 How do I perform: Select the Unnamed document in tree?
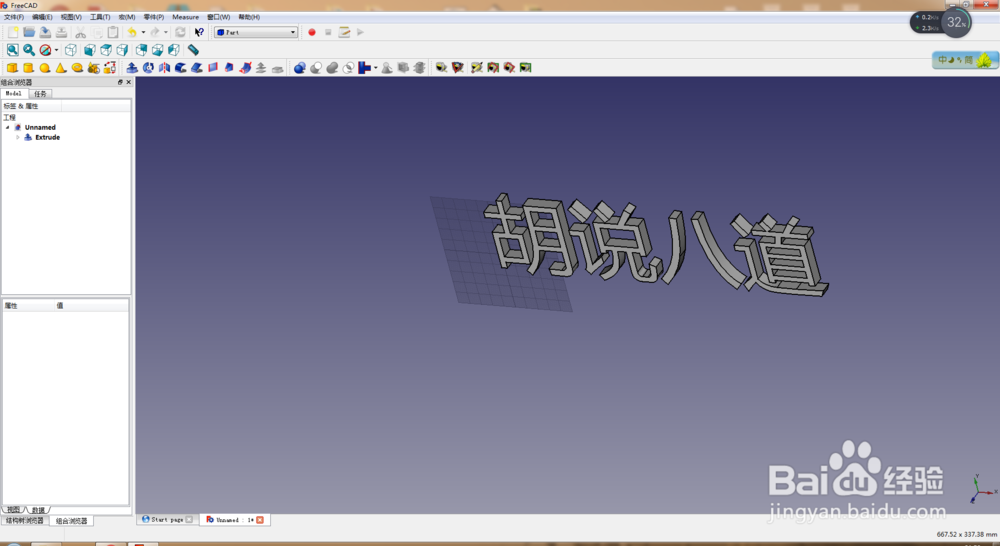(x=40, y=128)
